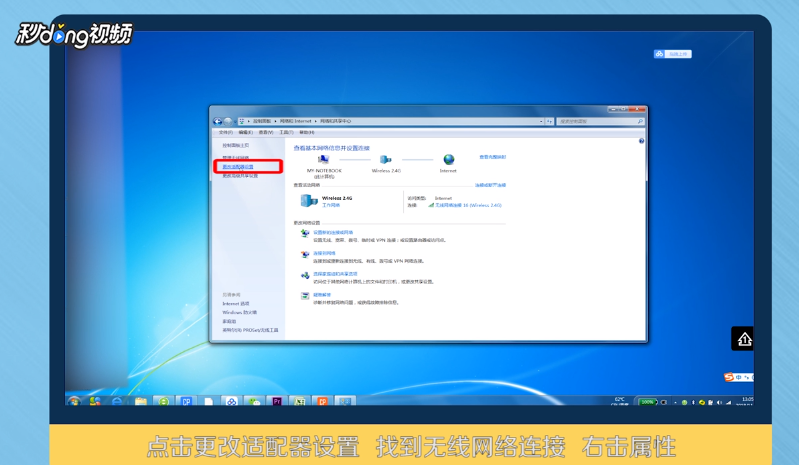Click the 选择家庭组和共享选项 link
Image resolution: width=799 pixels, height=465 pixels.
click(x=335, y=274)
